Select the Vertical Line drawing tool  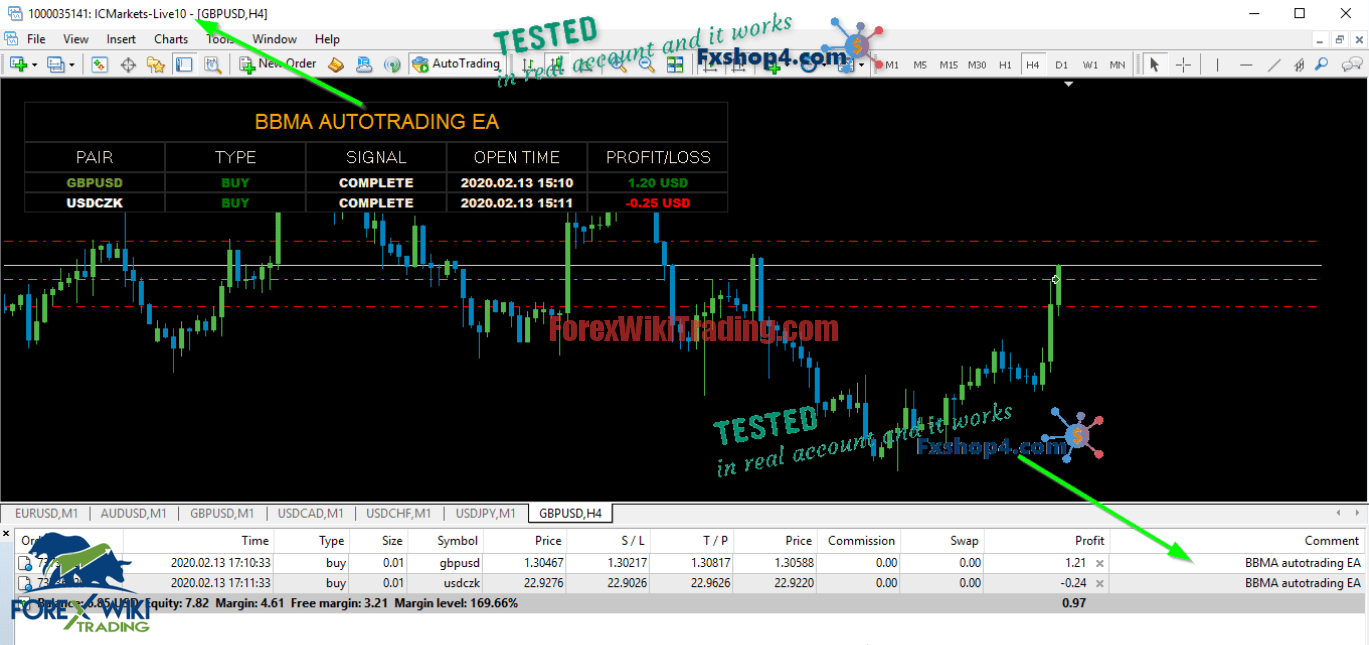1217,65
